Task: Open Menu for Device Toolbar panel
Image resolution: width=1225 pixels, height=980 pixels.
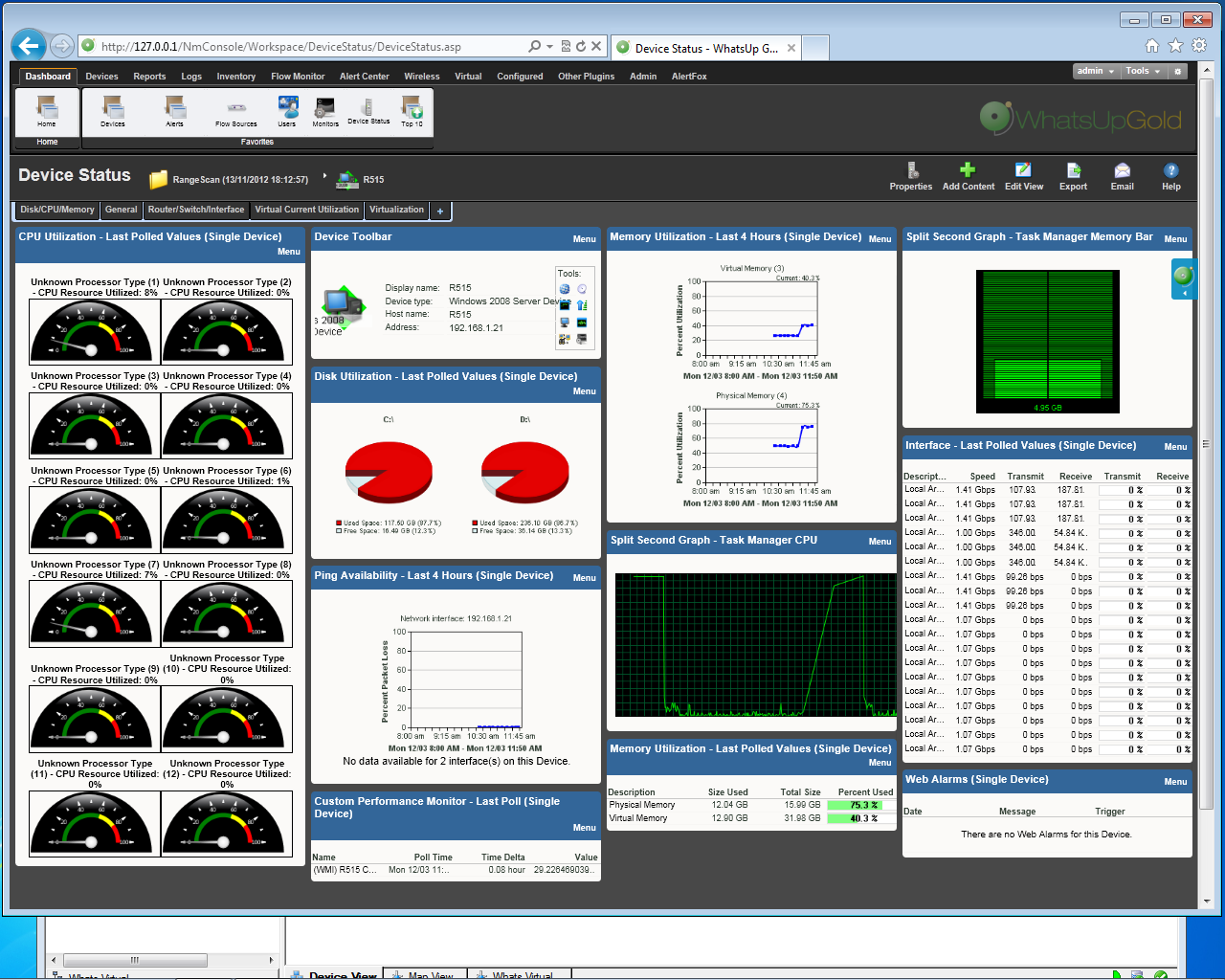Action: point(585,239)
